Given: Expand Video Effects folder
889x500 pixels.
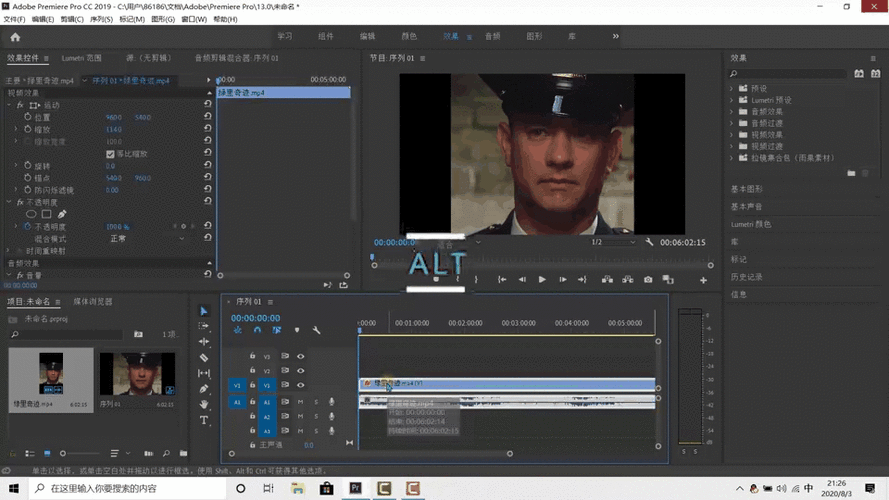Looking at the screenshot, I should 731,135.
